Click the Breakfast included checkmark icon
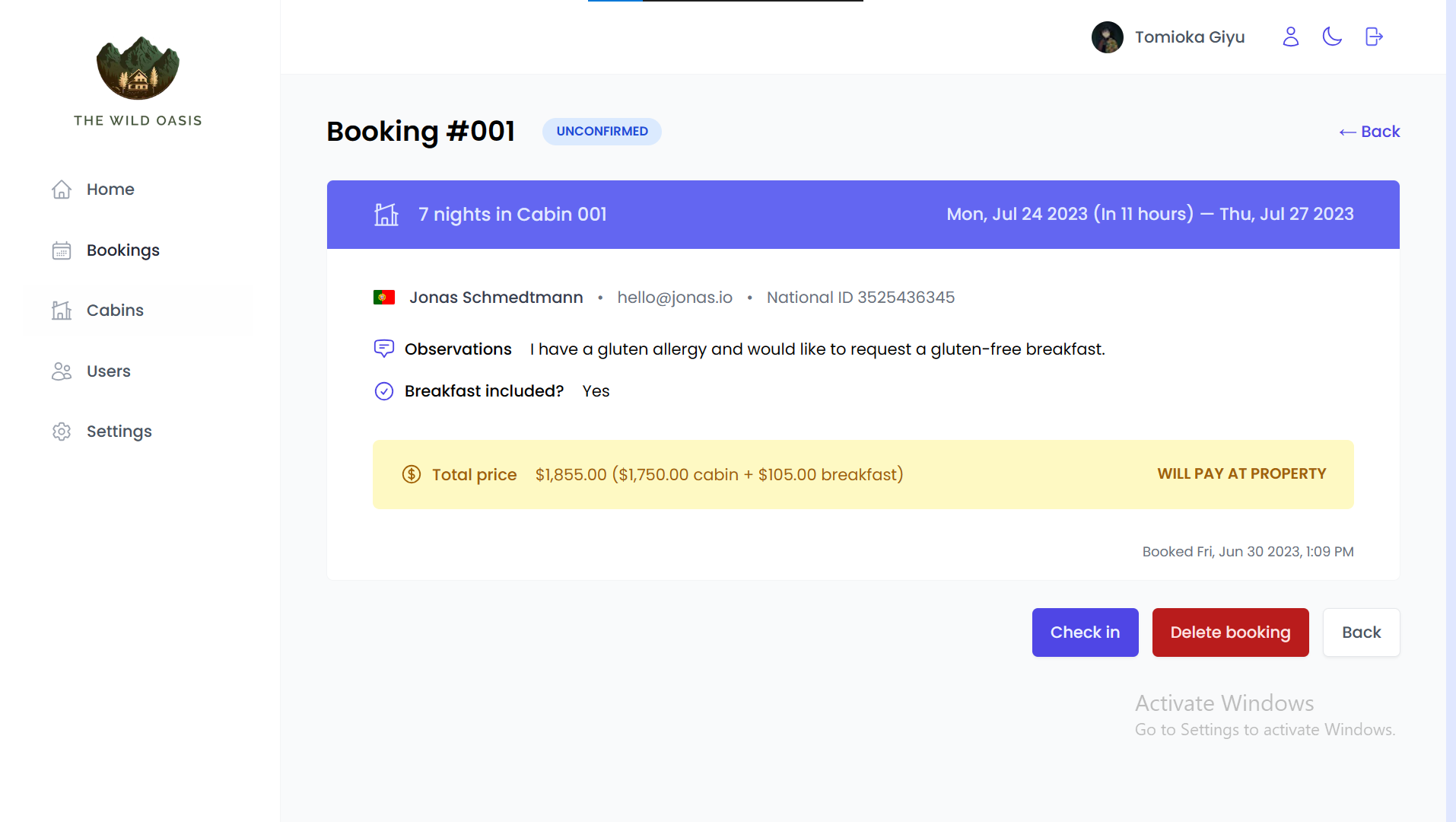Screen dimensions: 1456x822 pyautogui.click(x=384, y=390)
